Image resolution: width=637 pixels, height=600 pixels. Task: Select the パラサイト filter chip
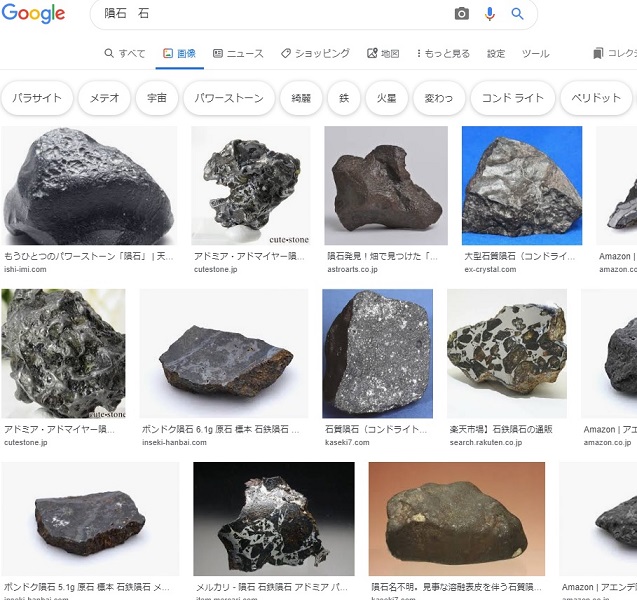37,98
